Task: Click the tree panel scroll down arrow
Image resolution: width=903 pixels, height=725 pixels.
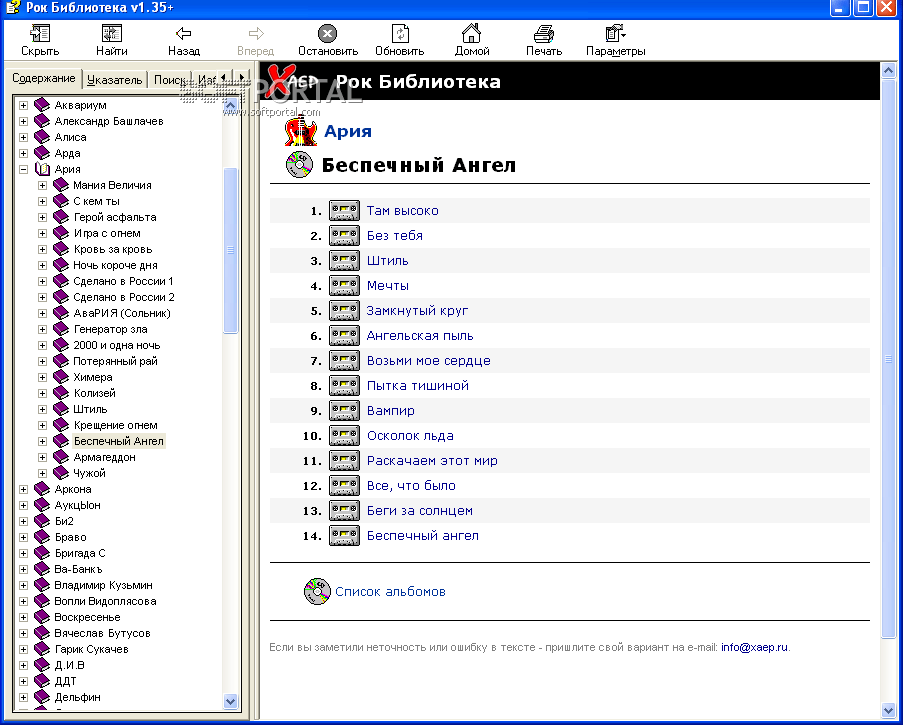Action: point(230,701)
